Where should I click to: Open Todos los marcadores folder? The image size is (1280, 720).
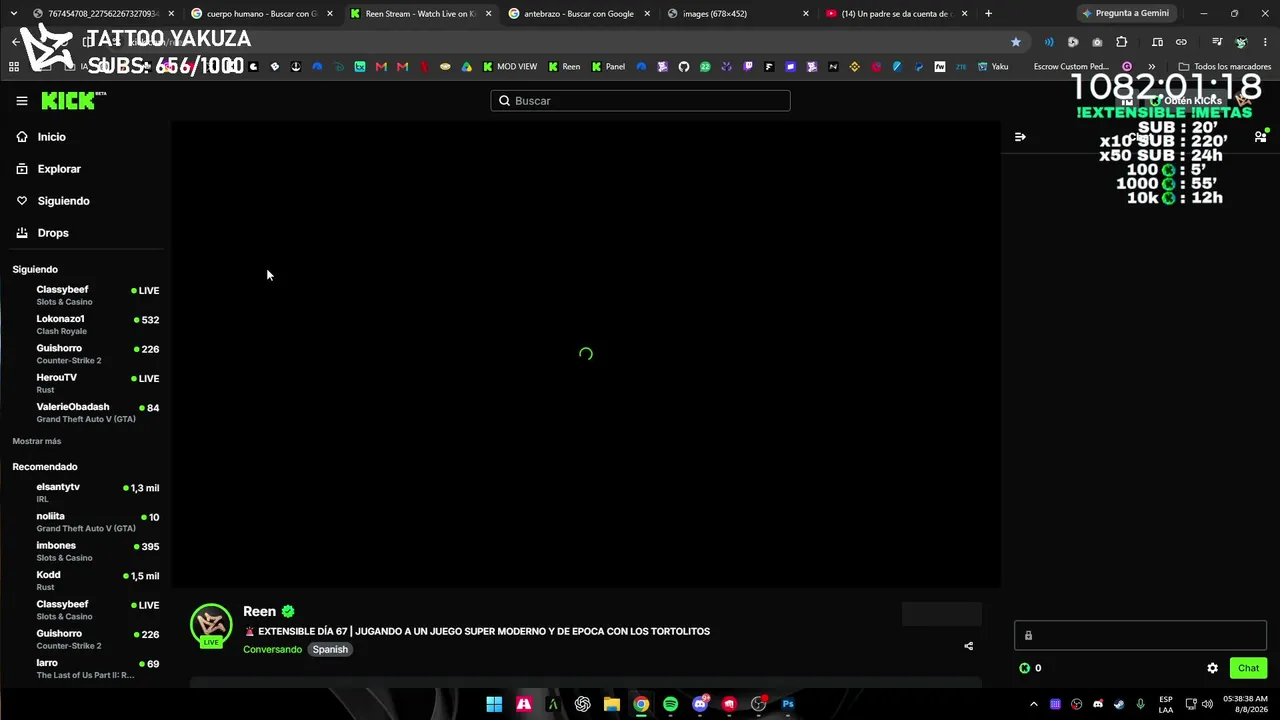click(1225, 67)
